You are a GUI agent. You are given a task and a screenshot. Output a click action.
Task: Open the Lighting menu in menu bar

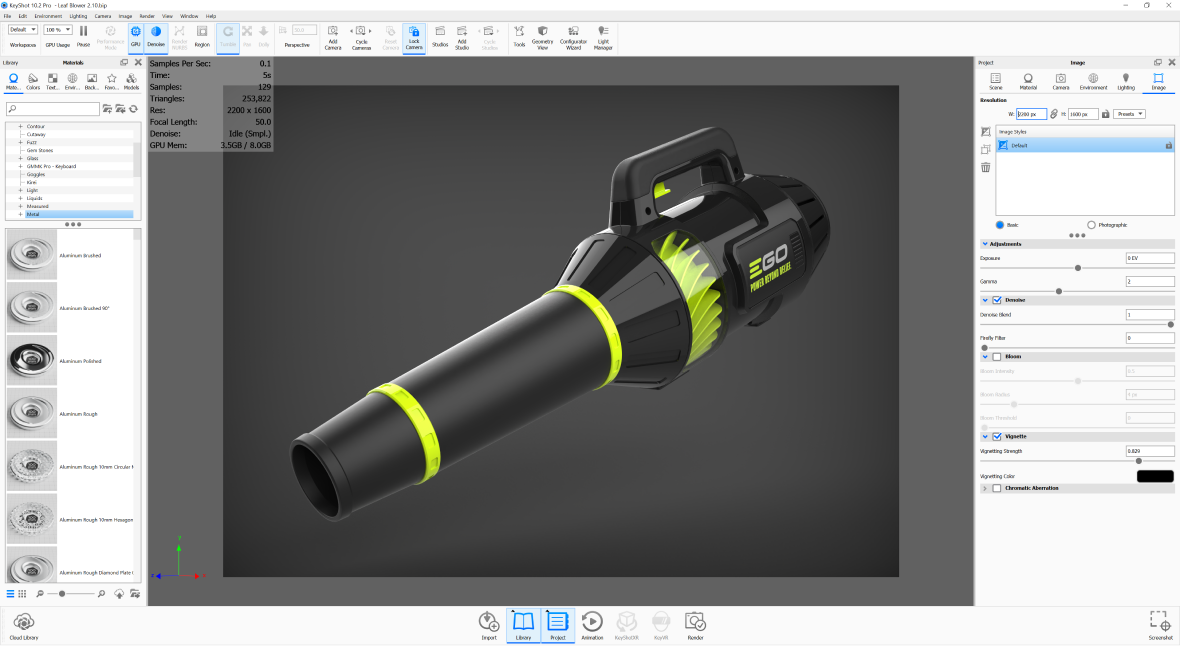[x=77, y=16]
